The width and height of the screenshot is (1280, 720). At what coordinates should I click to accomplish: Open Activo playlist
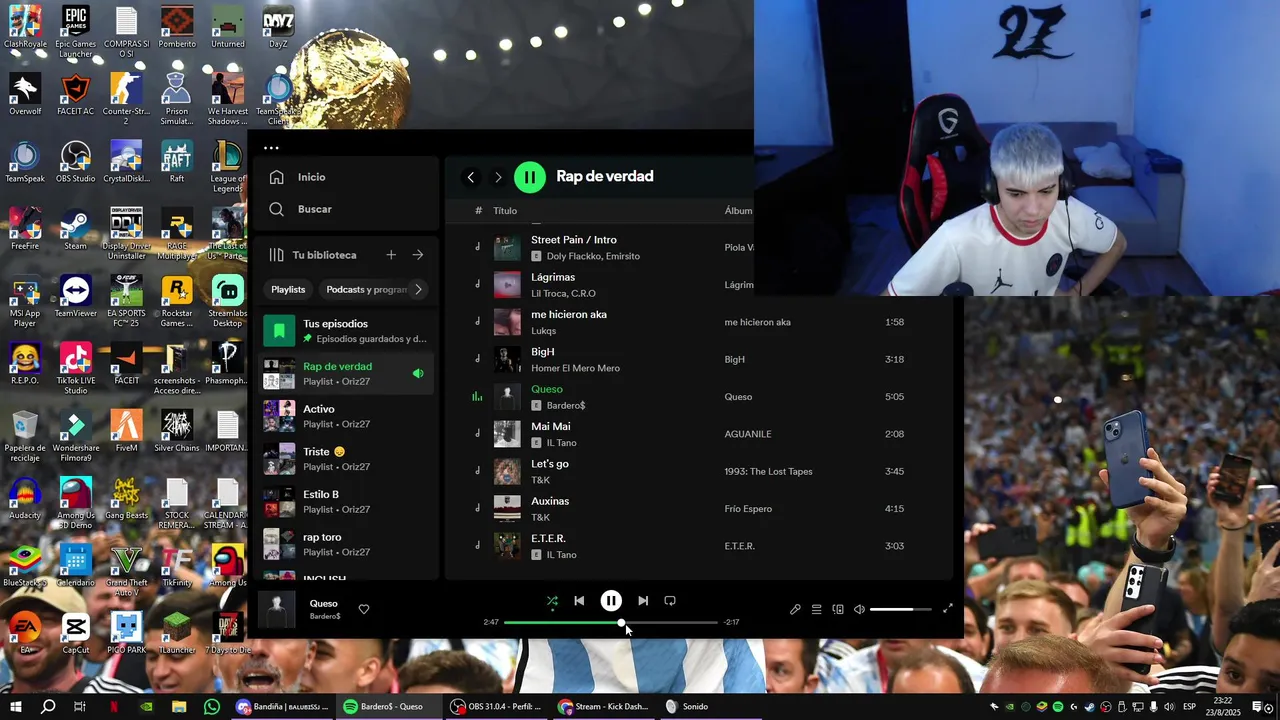(347, 416)
